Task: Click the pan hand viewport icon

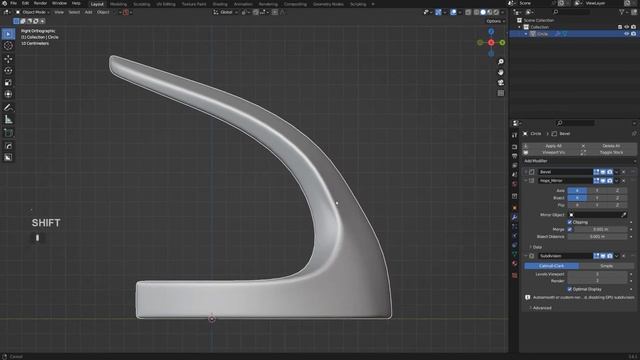Action: (x=501, y=72)
